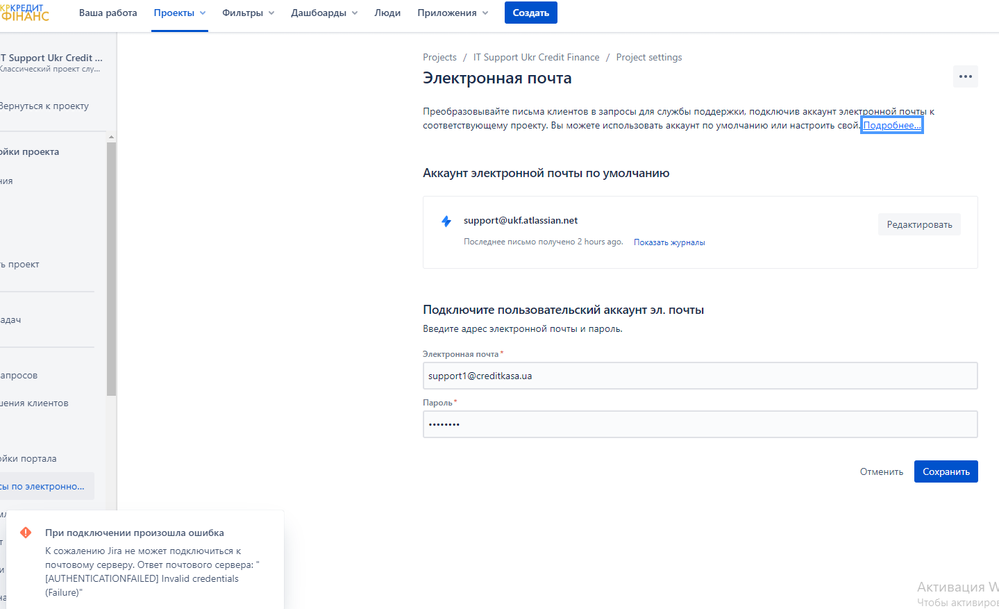
Task: Click the Сохранить button
Action: pyautogui.click(x=945, y=471)
